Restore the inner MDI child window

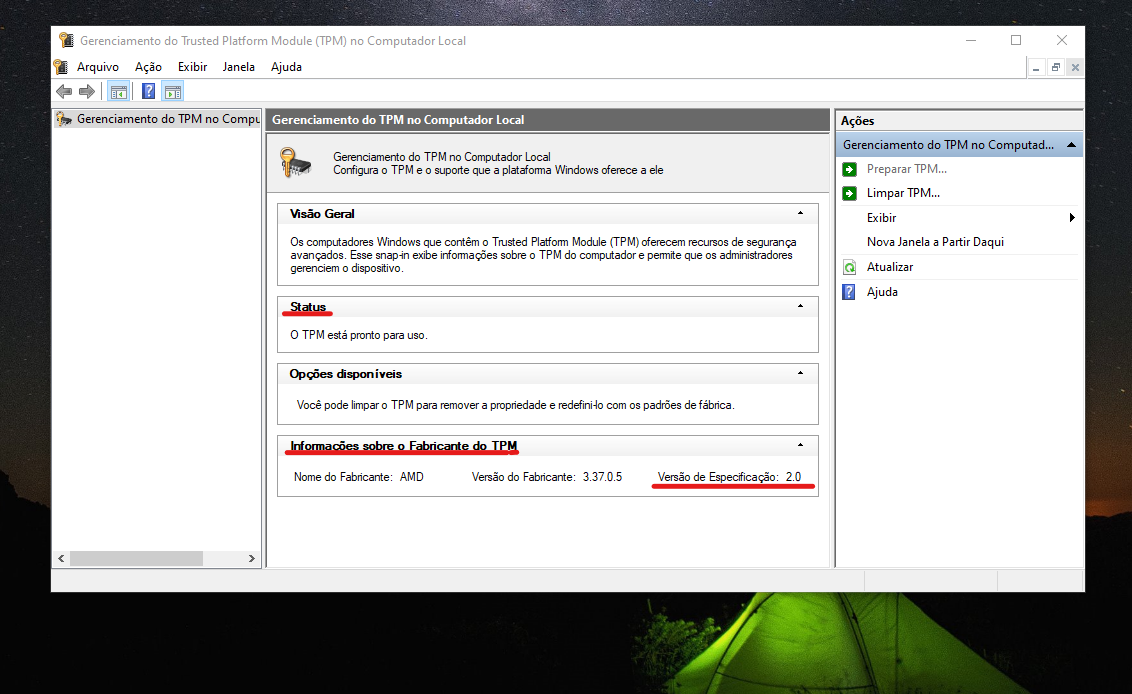click(1055, 67)
